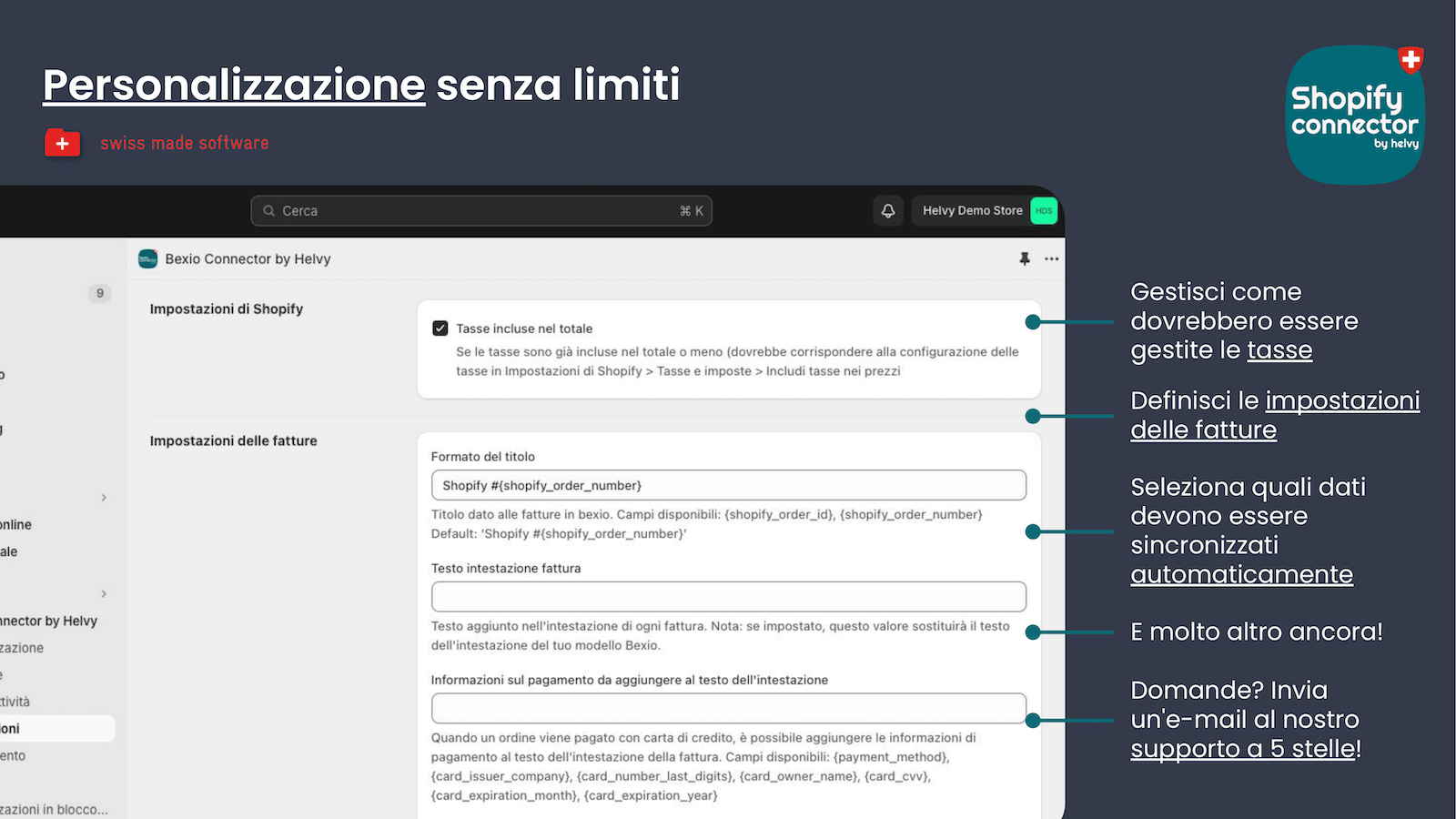Image resolution: width=1456 pixels, height=819 pixels.
Task: Click 'Impostazioni di Shopify' section heading
Action: point(227,309)
